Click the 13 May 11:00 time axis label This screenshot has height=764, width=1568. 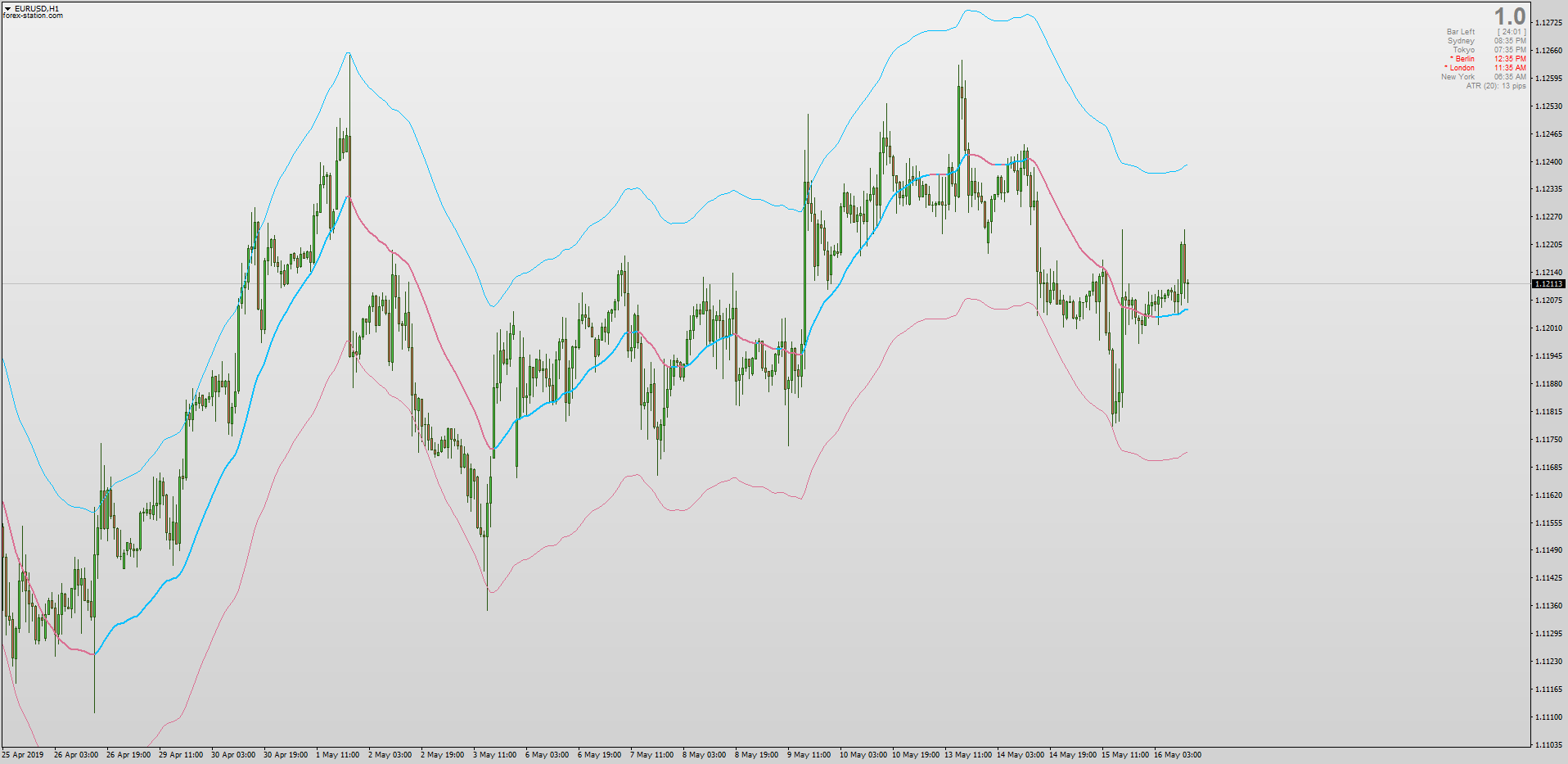pos(968,755)
